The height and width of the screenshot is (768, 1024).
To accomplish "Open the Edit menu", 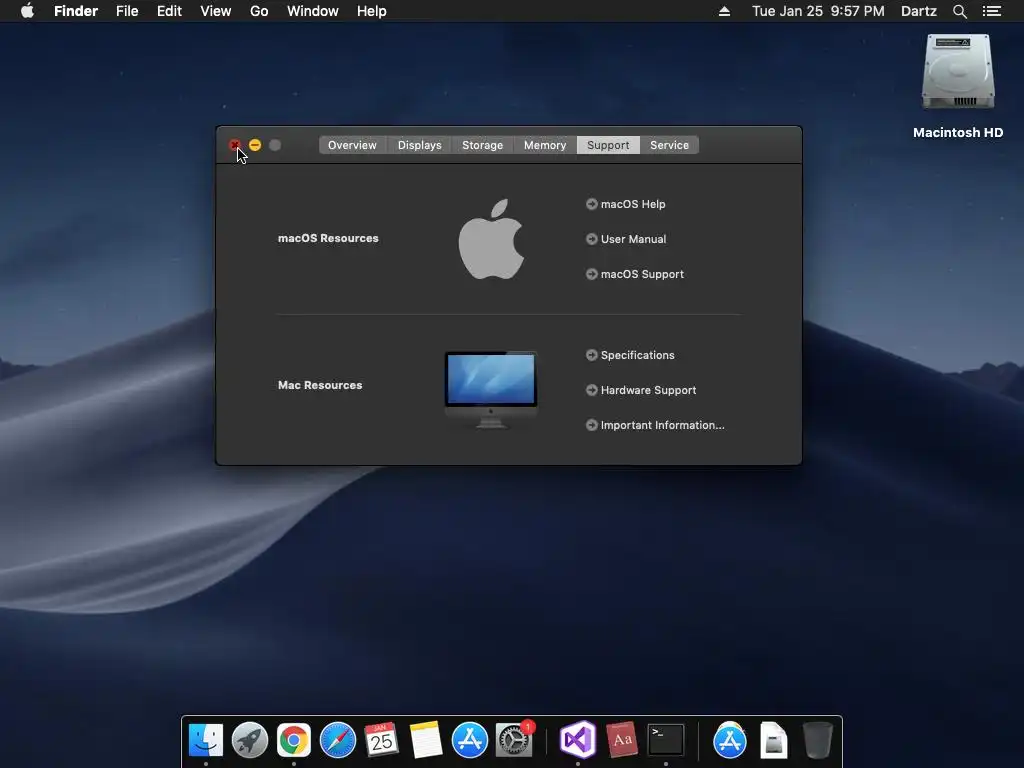I will click(x=169, y=11).
